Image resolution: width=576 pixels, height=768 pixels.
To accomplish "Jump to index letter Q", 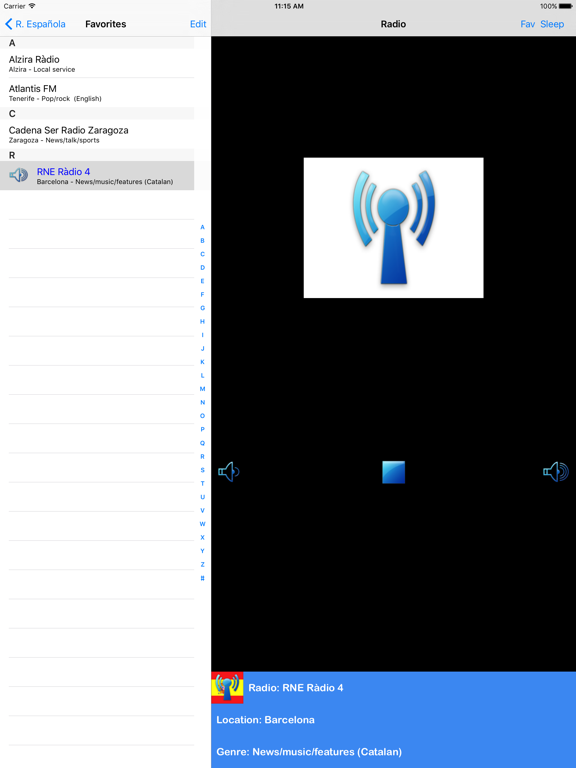I will [202, 443].
